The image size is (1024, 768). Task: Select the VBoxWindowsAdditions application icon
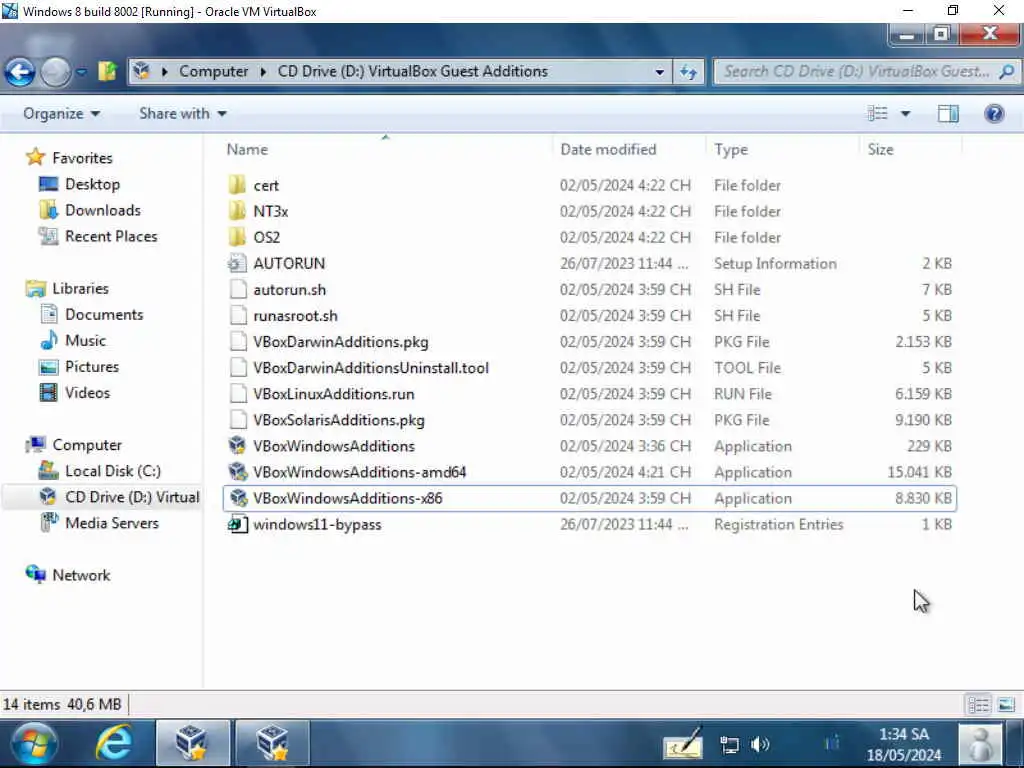[x=238, y=446]
